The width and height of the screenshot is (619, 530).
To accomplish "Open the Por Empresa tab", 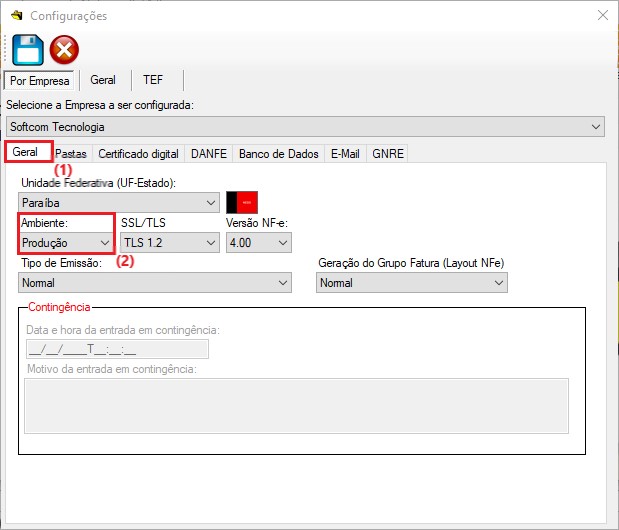I will coord(39,80).
